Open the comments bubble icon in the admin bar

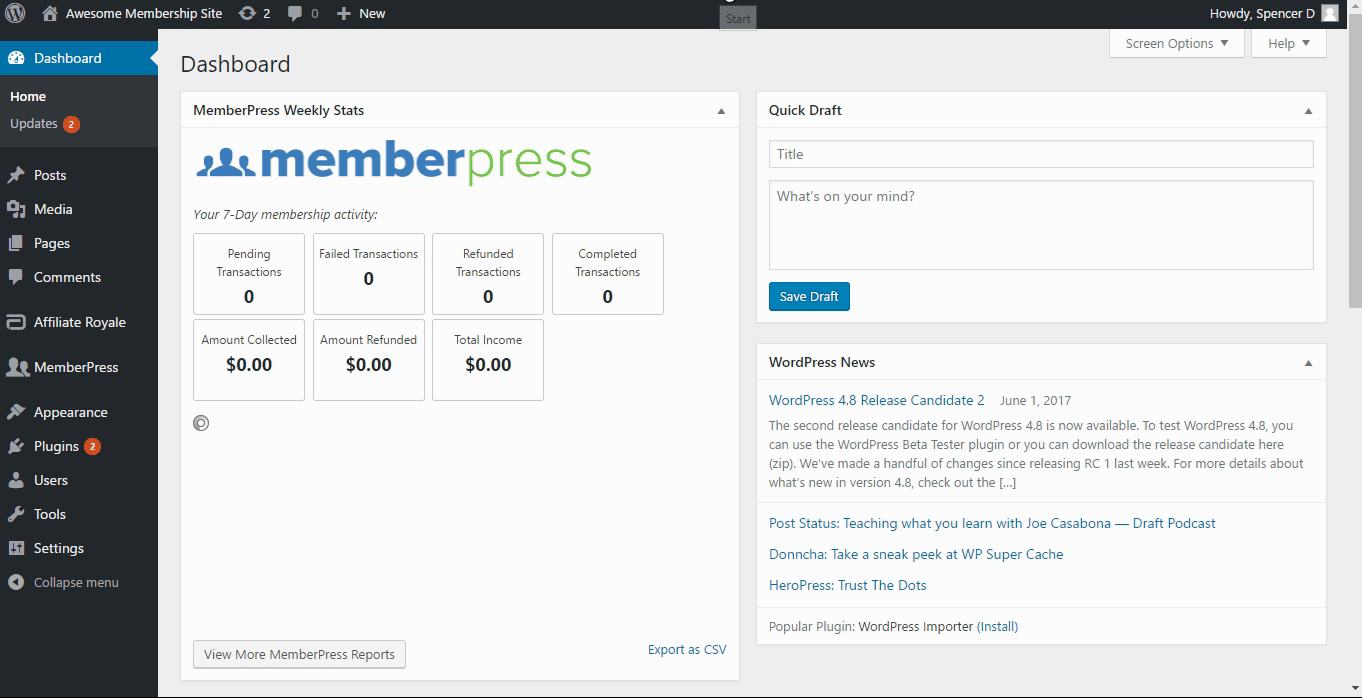(295, 13)
